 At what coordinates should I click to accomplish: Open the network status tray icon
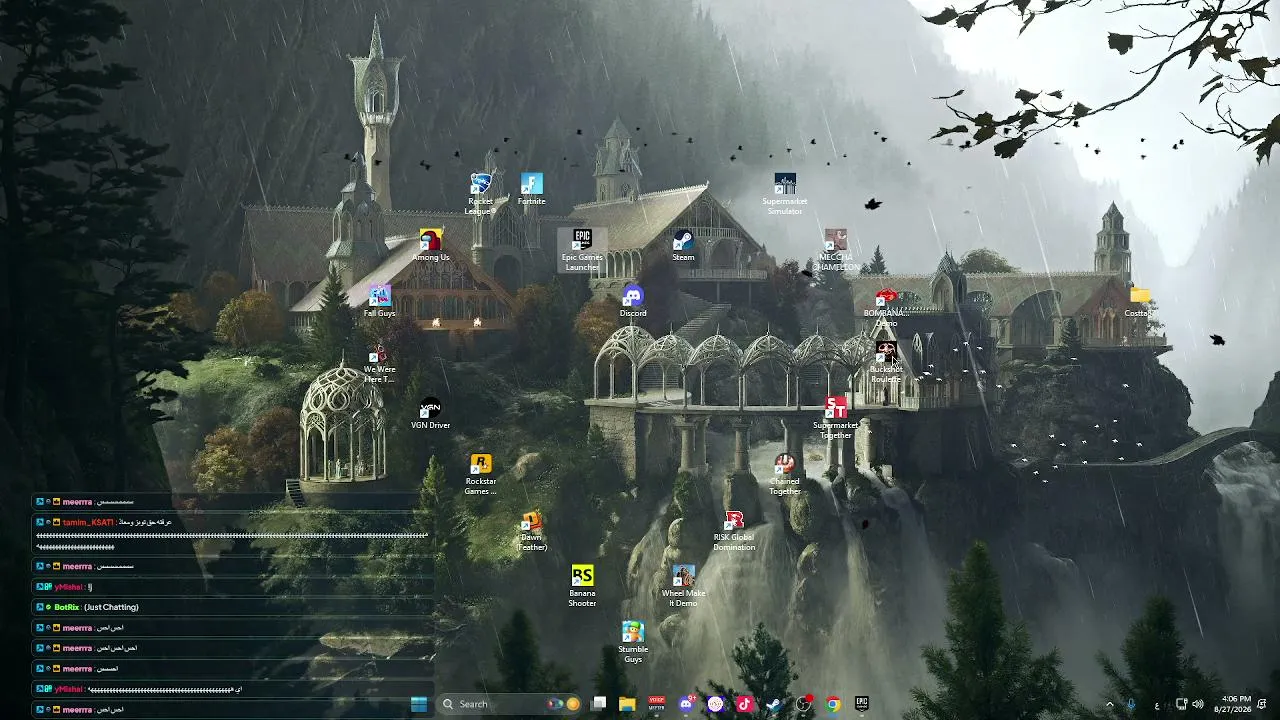click(x=1181, y=704)
